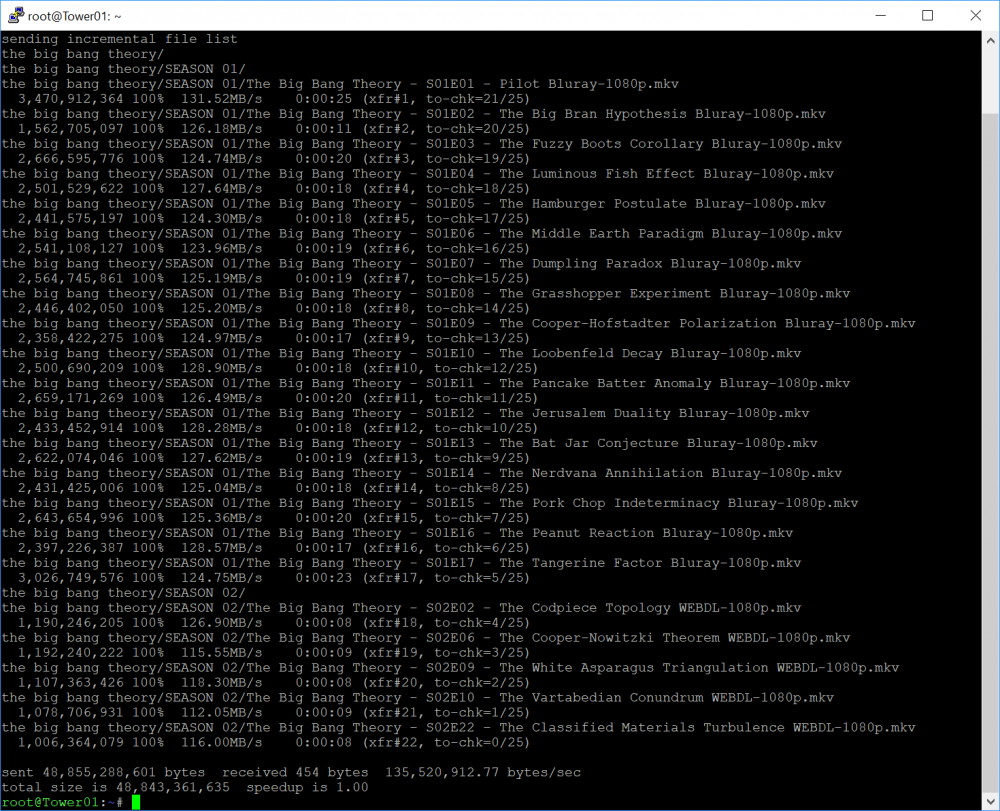
Task: Click the S02E10 Vartabedian Conundrum line
Action: [418, 698]
